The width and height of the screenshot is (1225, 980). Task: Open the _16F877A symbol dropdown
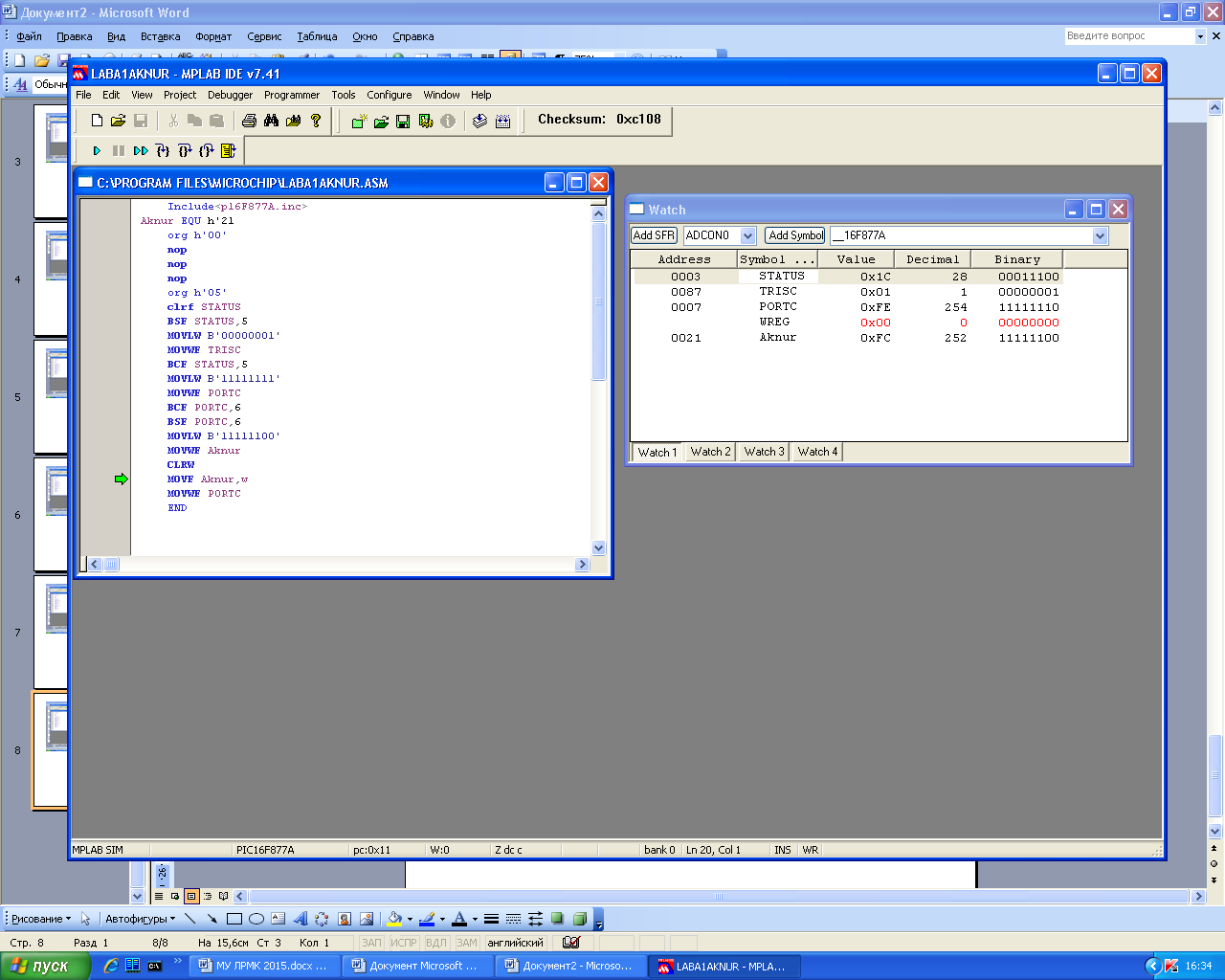point(1100,235)
